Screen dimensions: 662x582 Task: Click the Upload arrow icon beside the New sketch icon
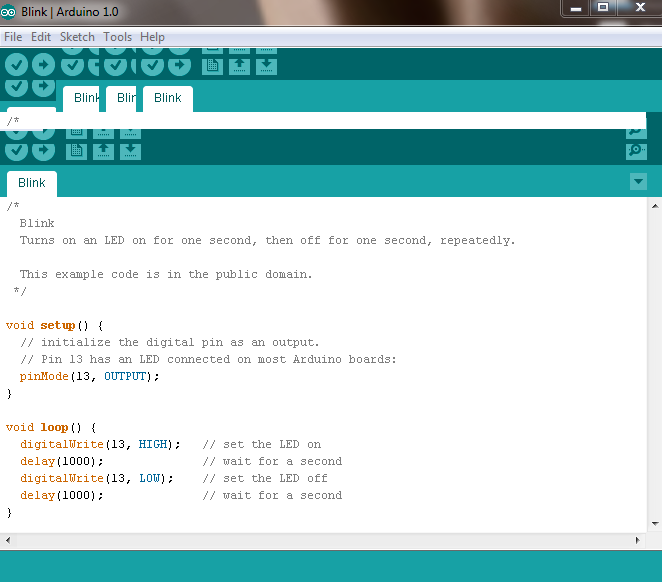(43, 151)
